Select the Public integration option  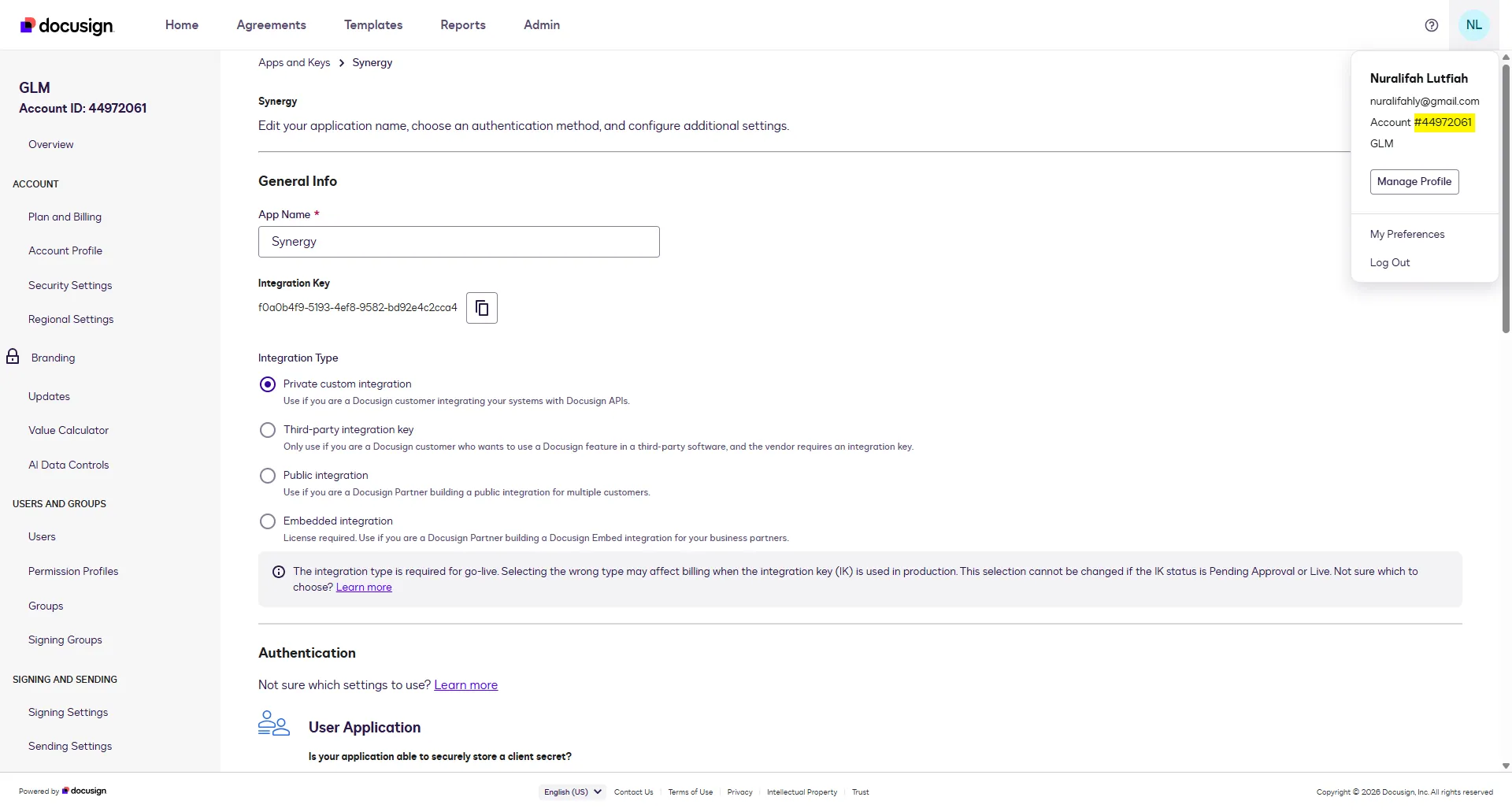click(x=267, y=475)
